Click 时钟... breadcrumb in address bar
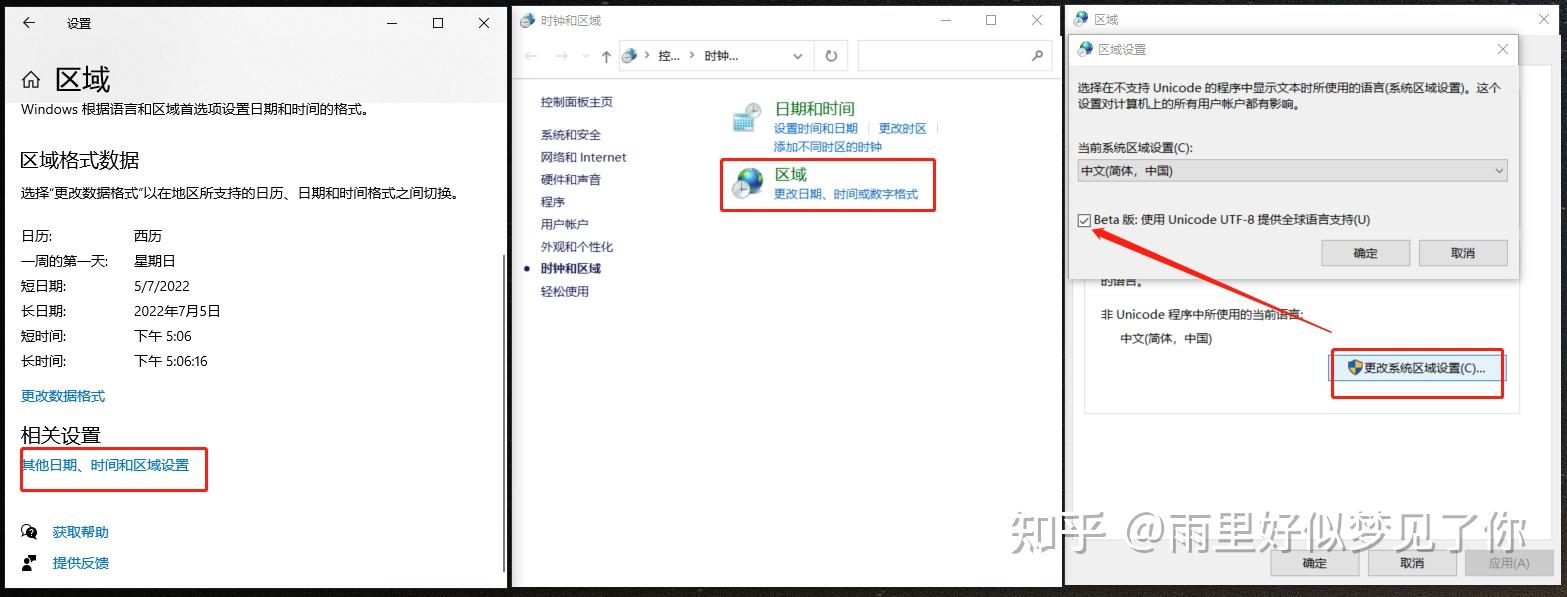The width and height of the screenshot is (1567, 597). point(721,56)
